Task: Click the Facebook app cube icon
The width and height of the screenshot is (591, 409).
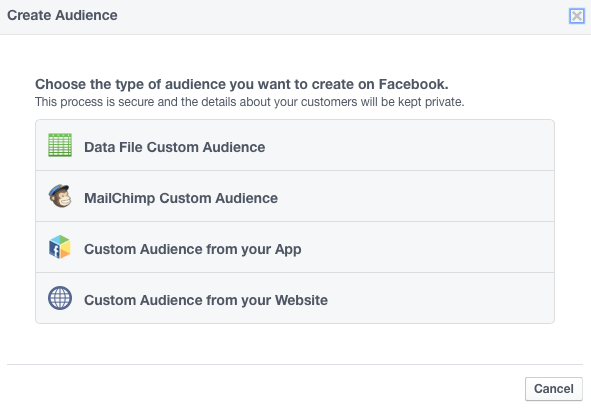Action: click(x=60, y=247)
